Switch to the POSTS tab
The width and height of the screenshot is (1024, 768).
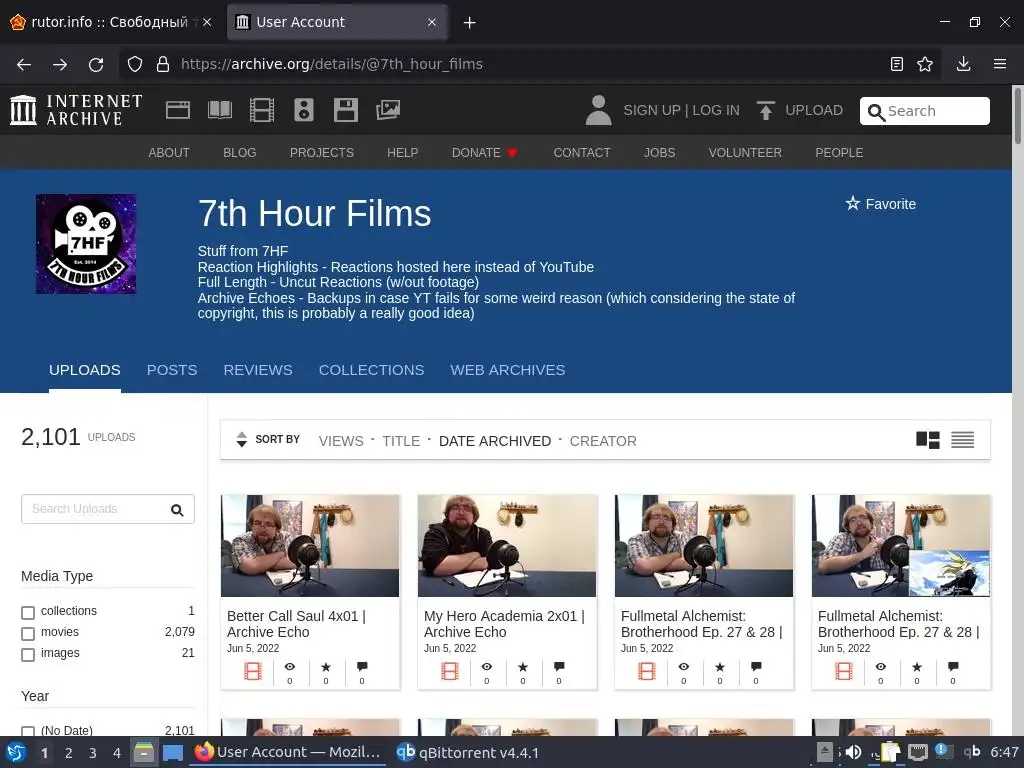coord(172,370)
